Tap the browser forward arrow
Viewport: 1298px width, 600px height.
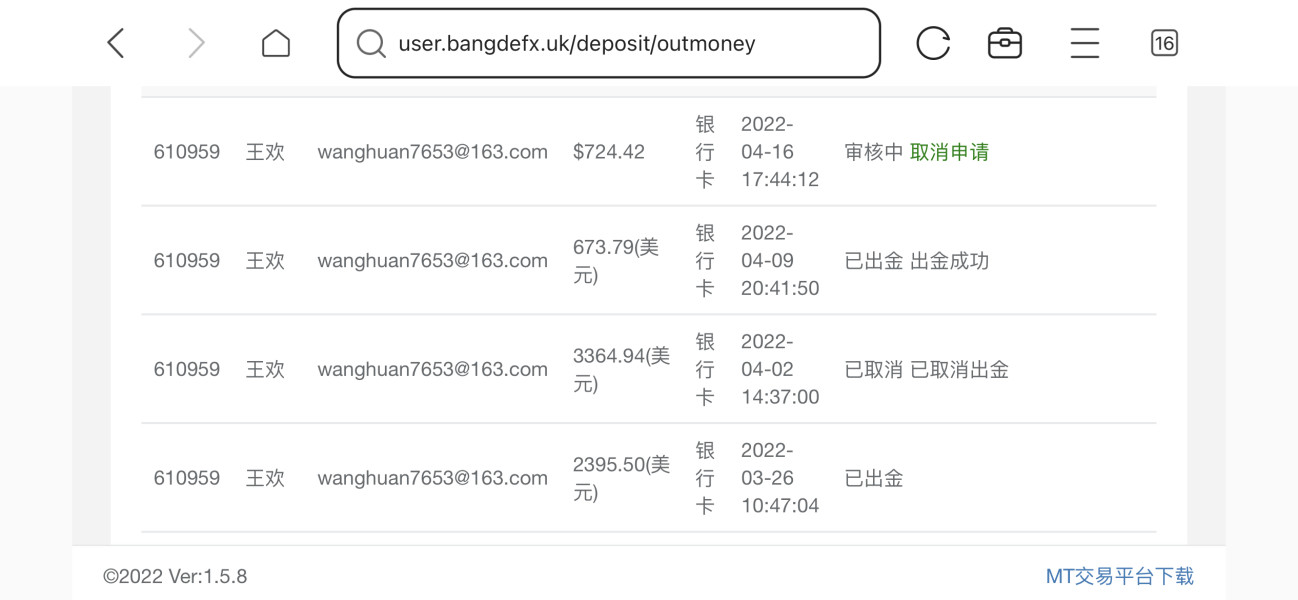[196, 43]
